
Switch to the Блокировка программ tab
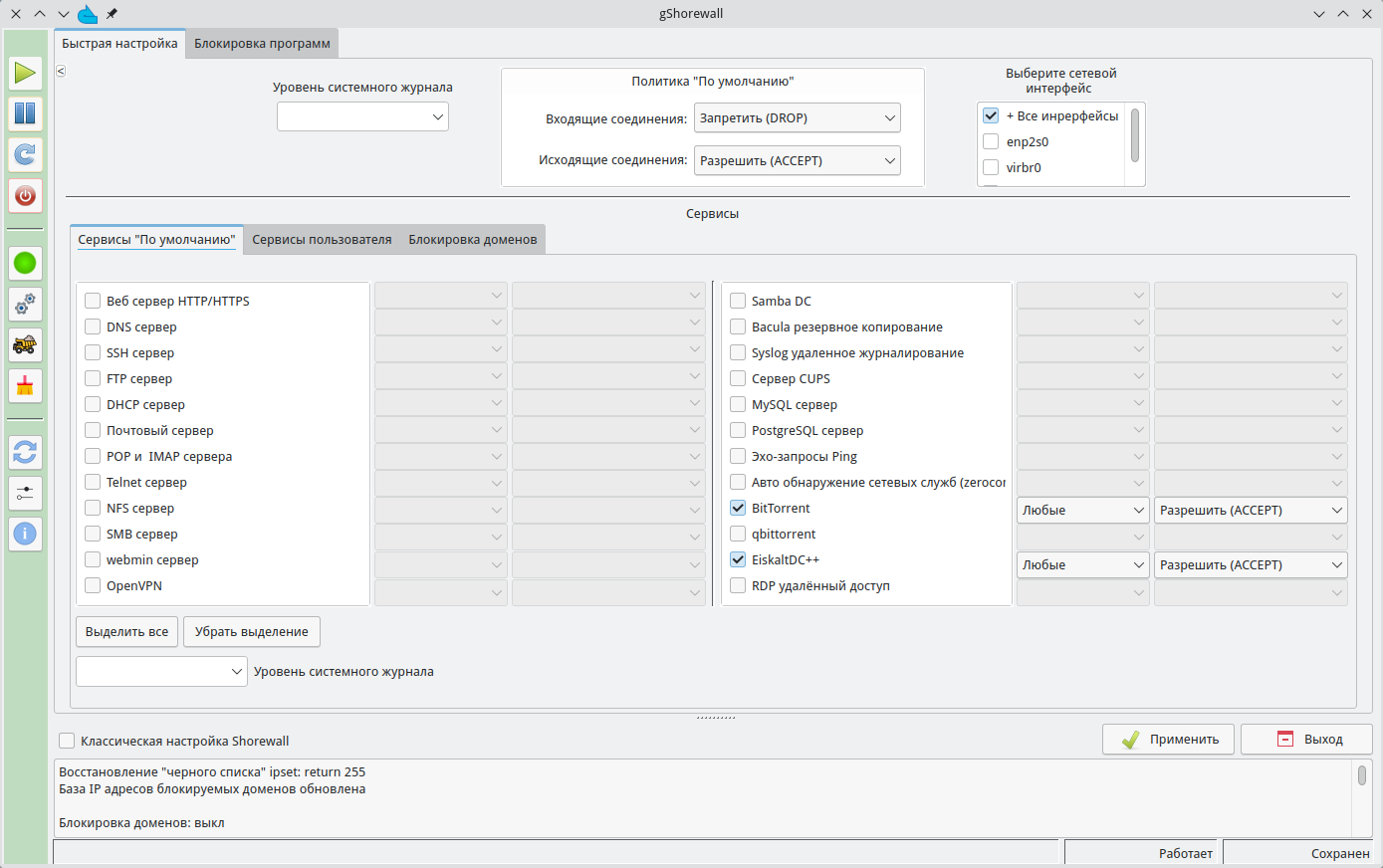pos(262,44)
